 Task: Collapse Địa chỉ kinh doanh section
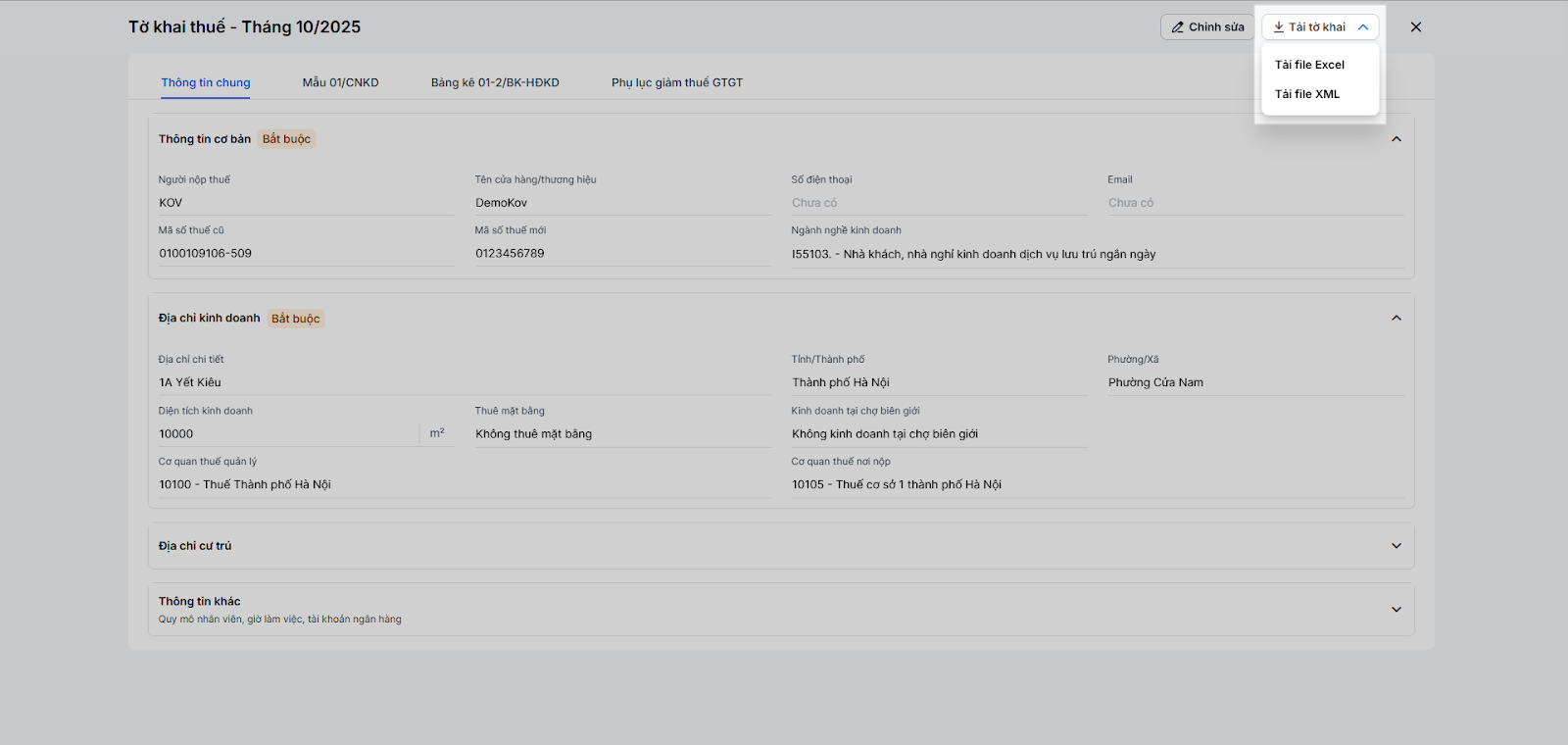coord(1396,319)
